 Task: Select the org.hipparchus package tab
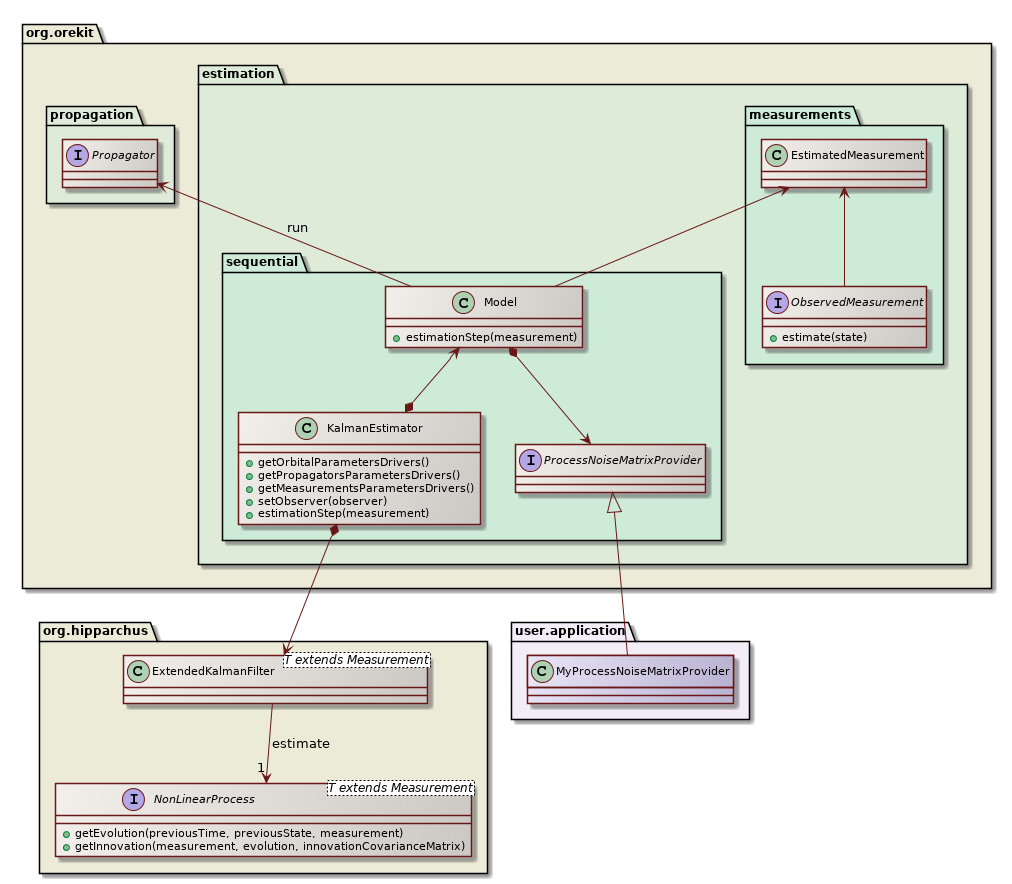coord(96,631)
